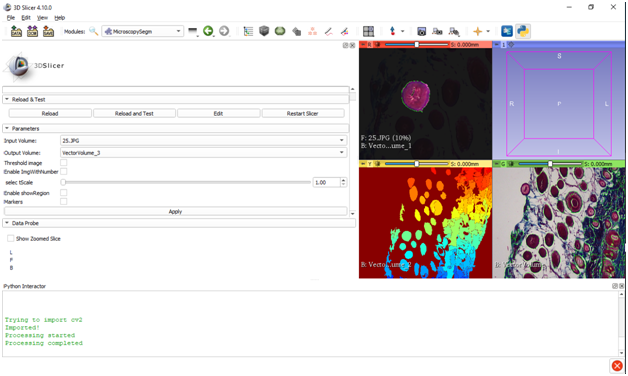Click the screenshot capture camera icon

[x=421, y=31]
